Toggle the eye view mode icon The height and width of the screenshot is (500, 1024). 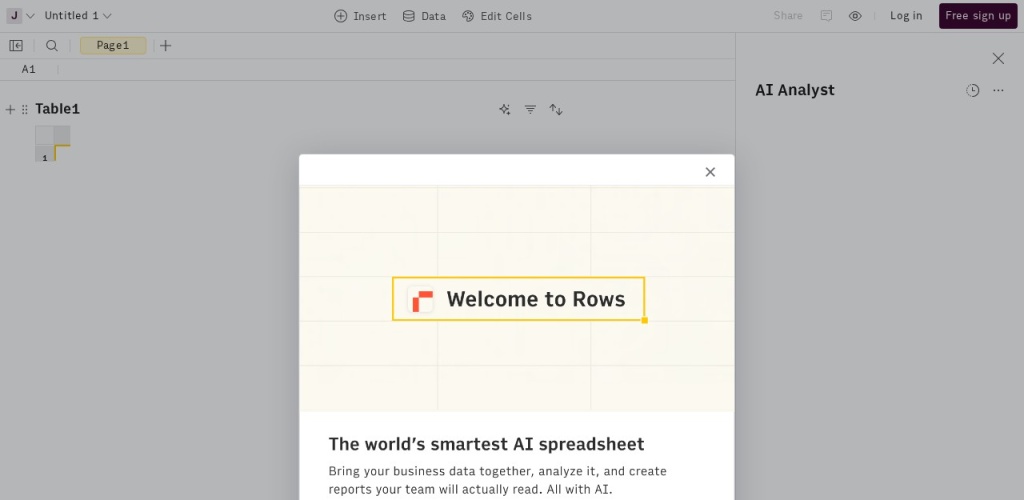[x=855, y=16]
